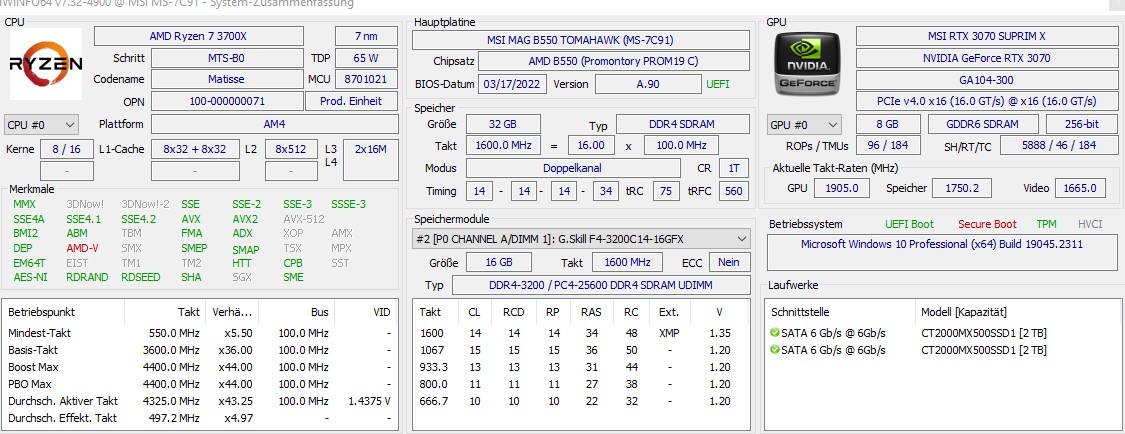Click the Betriebspunkt column header
This screenshot has width=1125, height=434.
(42, 312)
